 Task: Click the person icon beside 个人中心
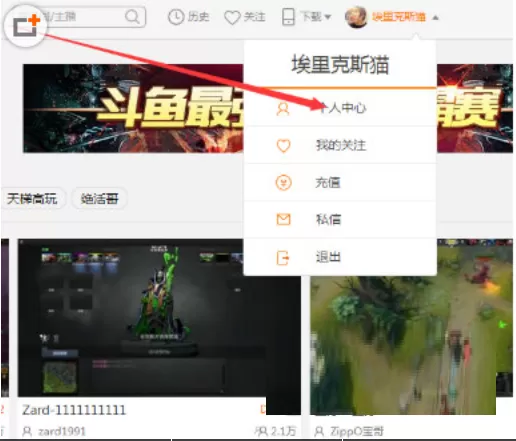point(283,109)
